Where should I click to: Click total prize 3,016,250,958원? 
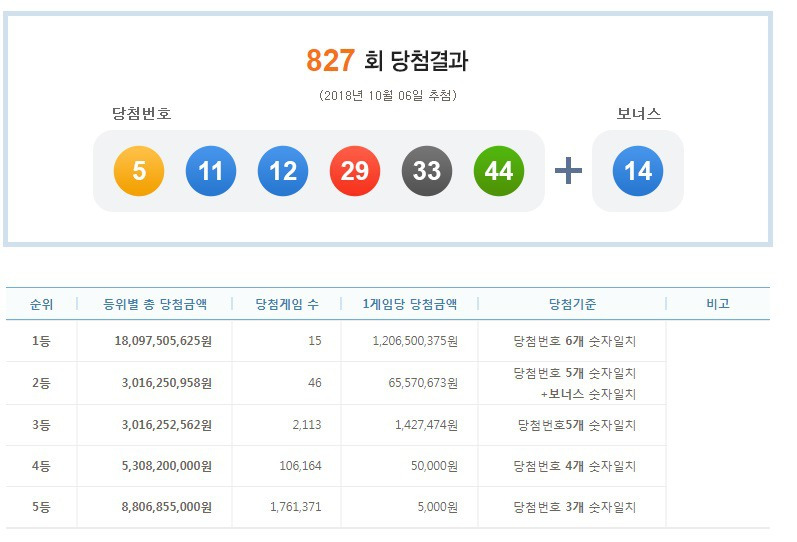click(x=167, y=383)
